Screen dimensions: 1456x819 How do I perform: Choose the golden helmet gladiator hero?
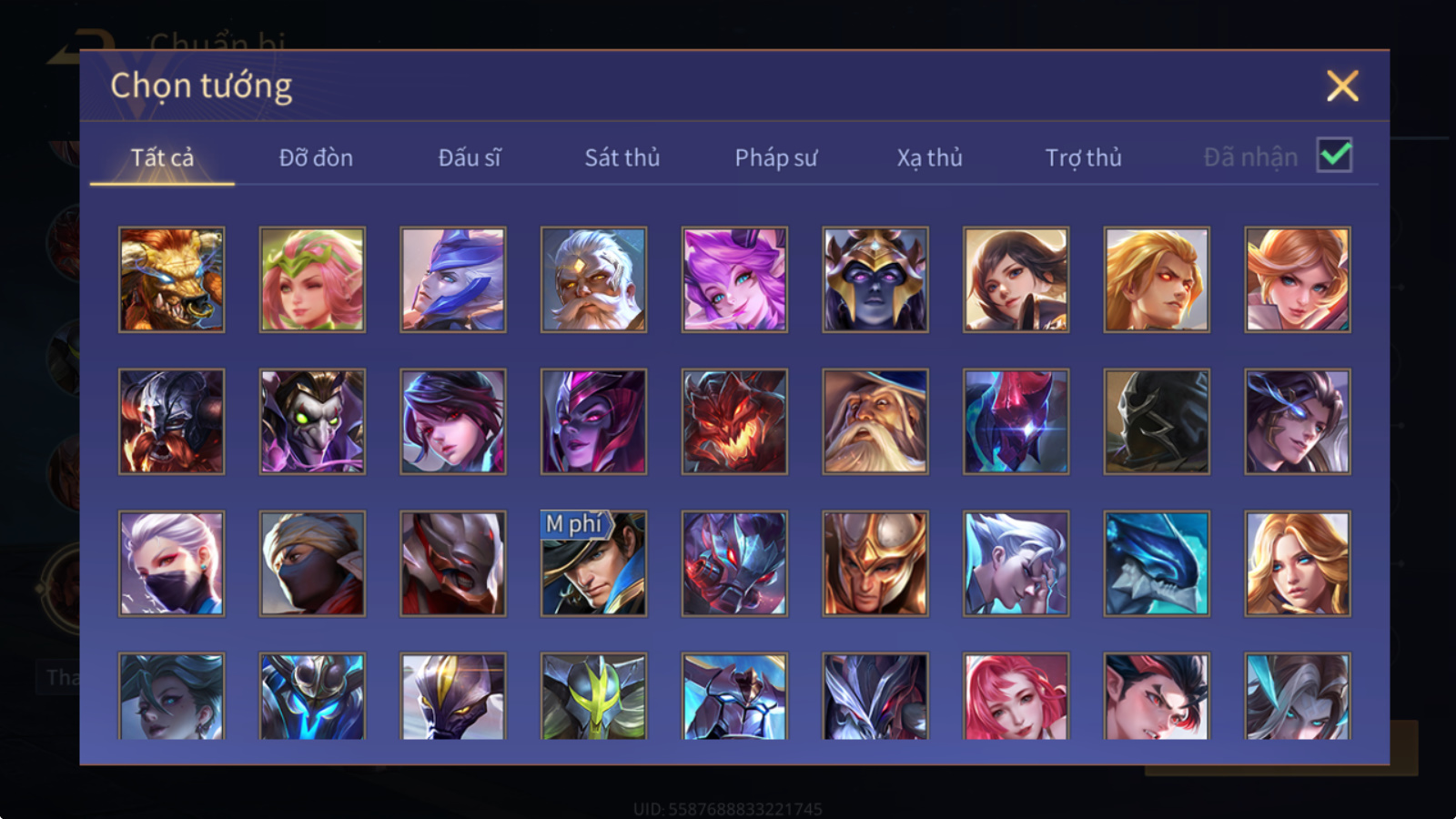click(x=875, y=563)
